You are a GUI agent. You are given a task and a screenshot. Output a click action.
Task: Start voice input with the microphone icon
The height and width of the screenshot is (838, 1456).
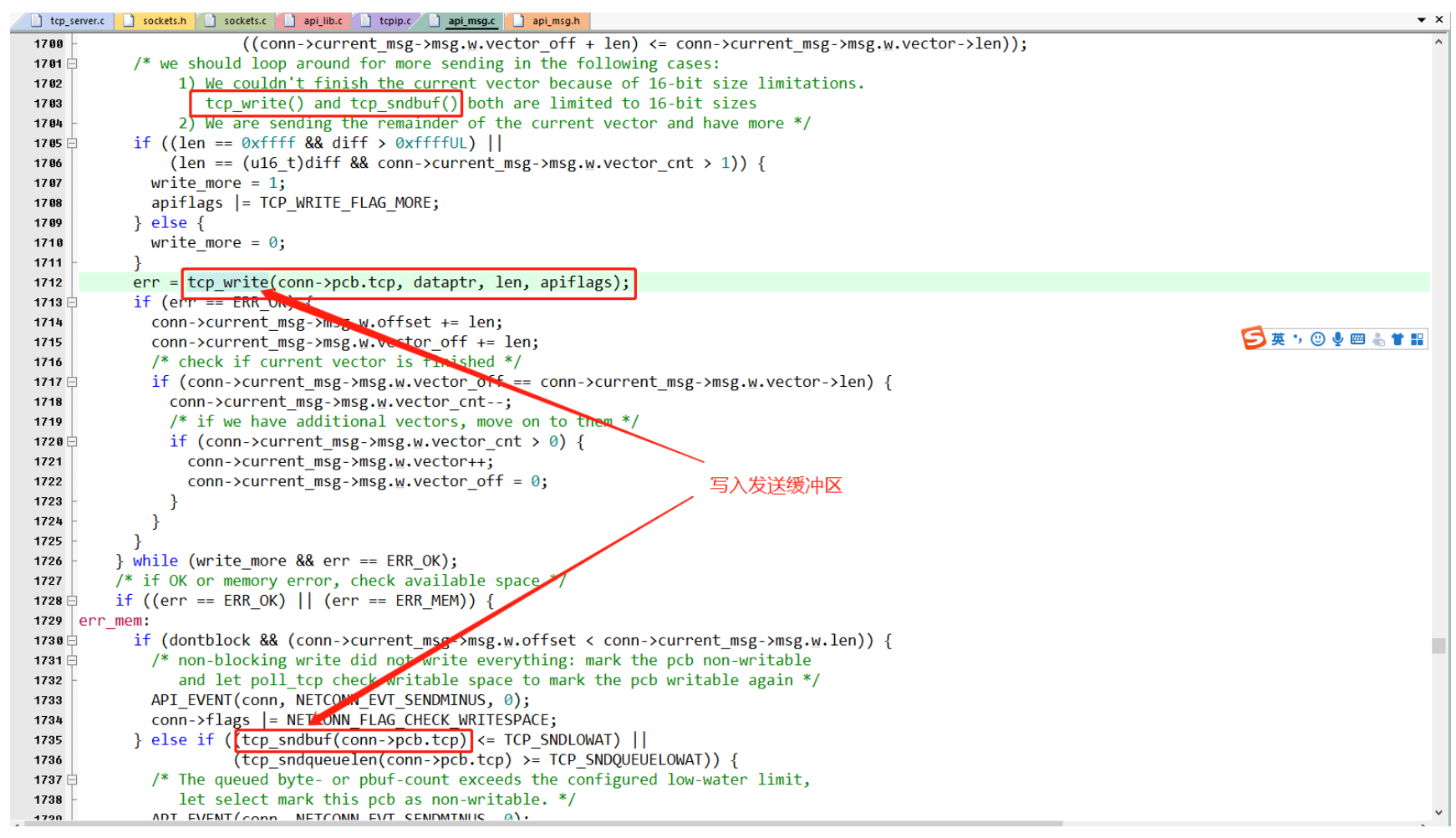[x=1338, y=339]
